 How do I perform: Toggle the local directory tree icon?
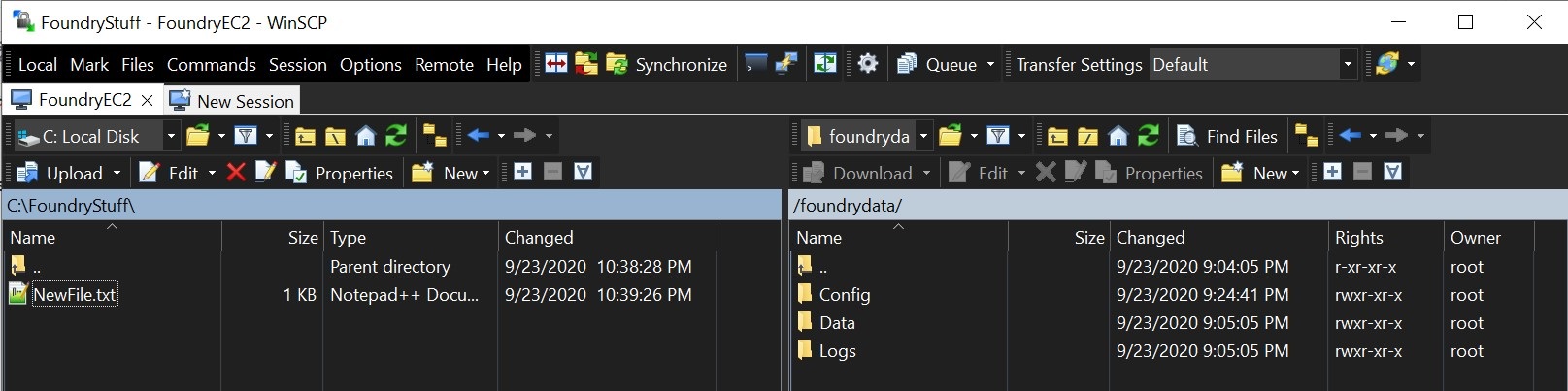(x=434, y=136)
